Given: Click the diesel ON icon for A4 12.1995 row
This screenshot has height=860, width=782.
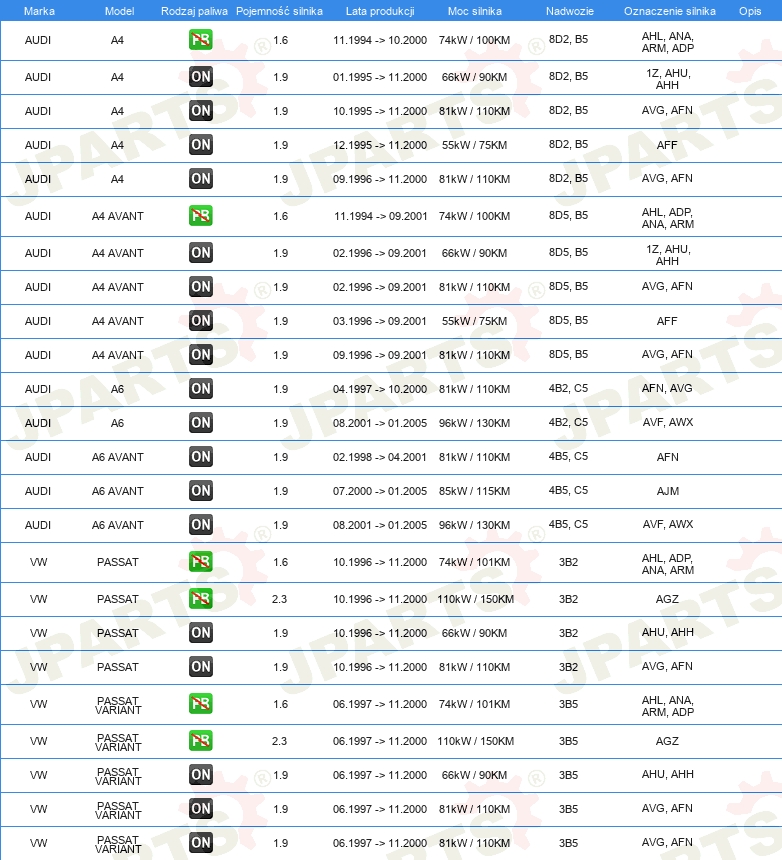Looking at the screenshot, I should pos(201,145).
